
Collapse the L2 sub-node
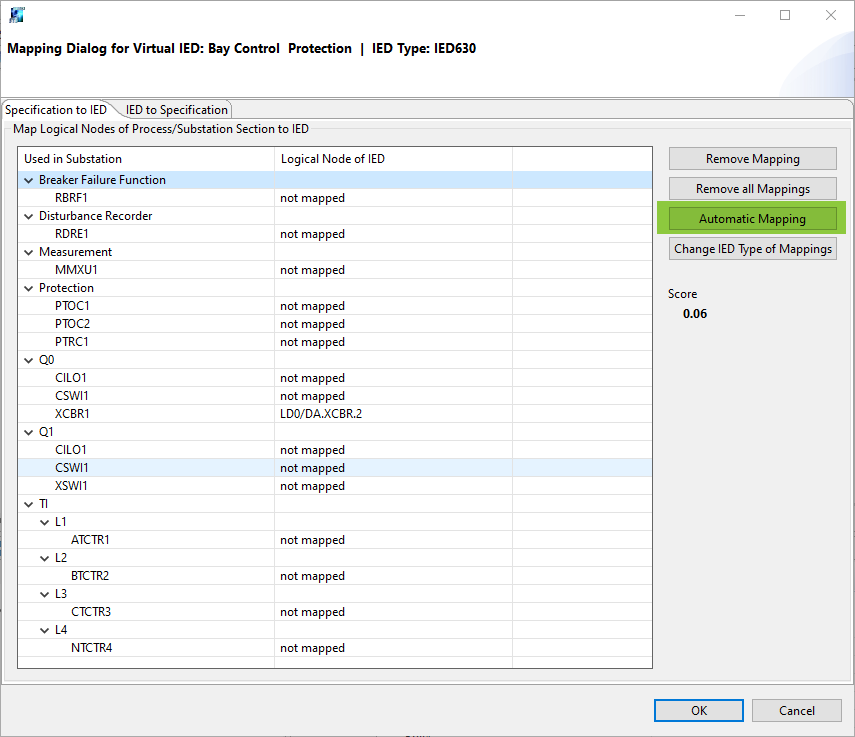(x=45, y=559)
